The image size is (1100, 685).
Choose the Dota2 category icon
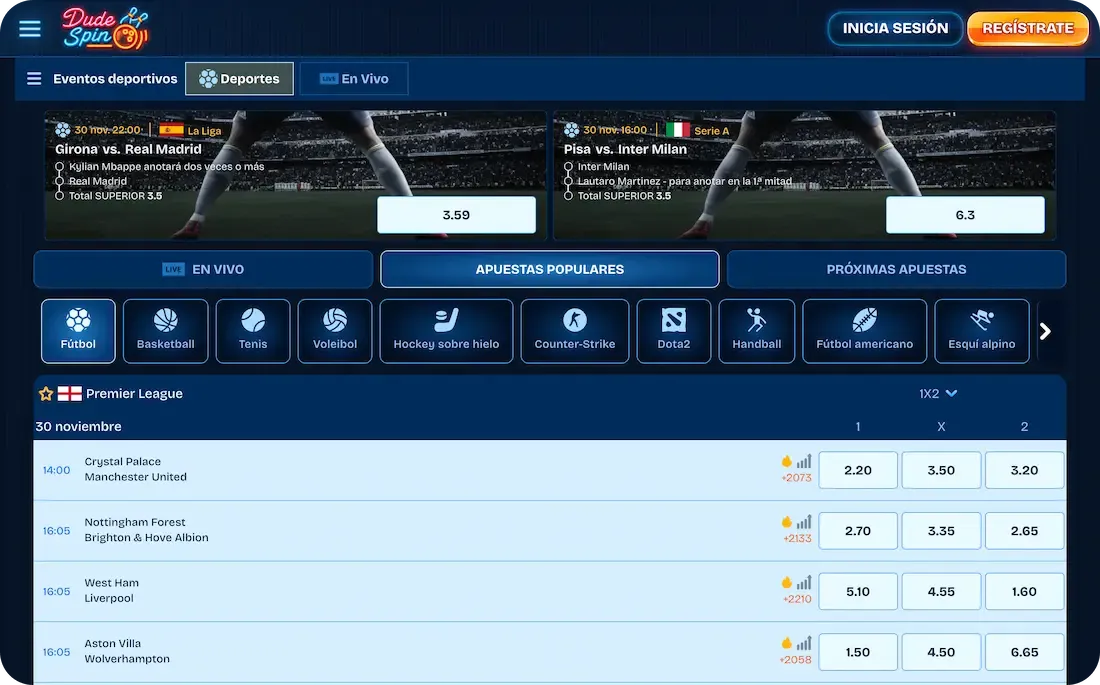tap(673, 331)
